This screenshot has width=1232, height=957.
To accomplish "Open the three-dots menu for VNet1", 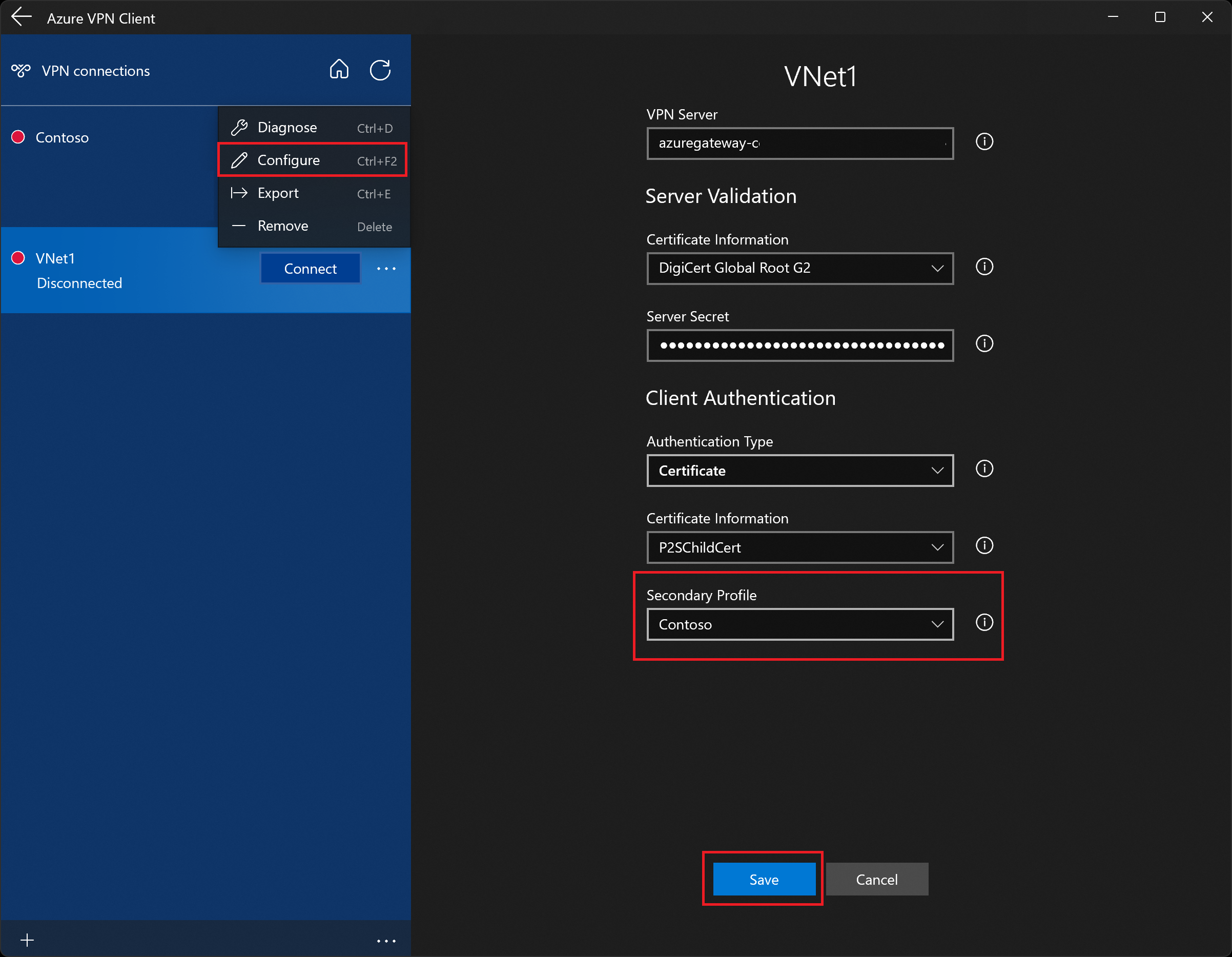I will point(386,269).
